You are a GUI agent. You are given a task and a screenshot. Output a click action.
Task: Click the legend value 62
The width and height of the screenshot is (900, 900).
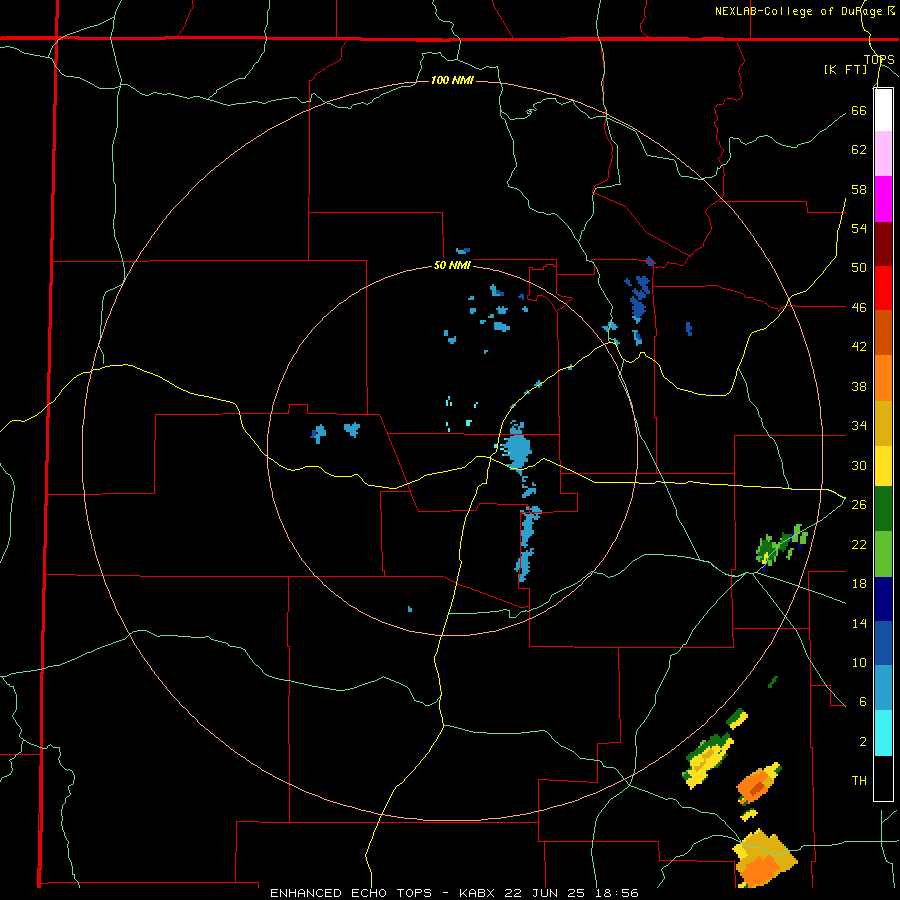(859, 150)
